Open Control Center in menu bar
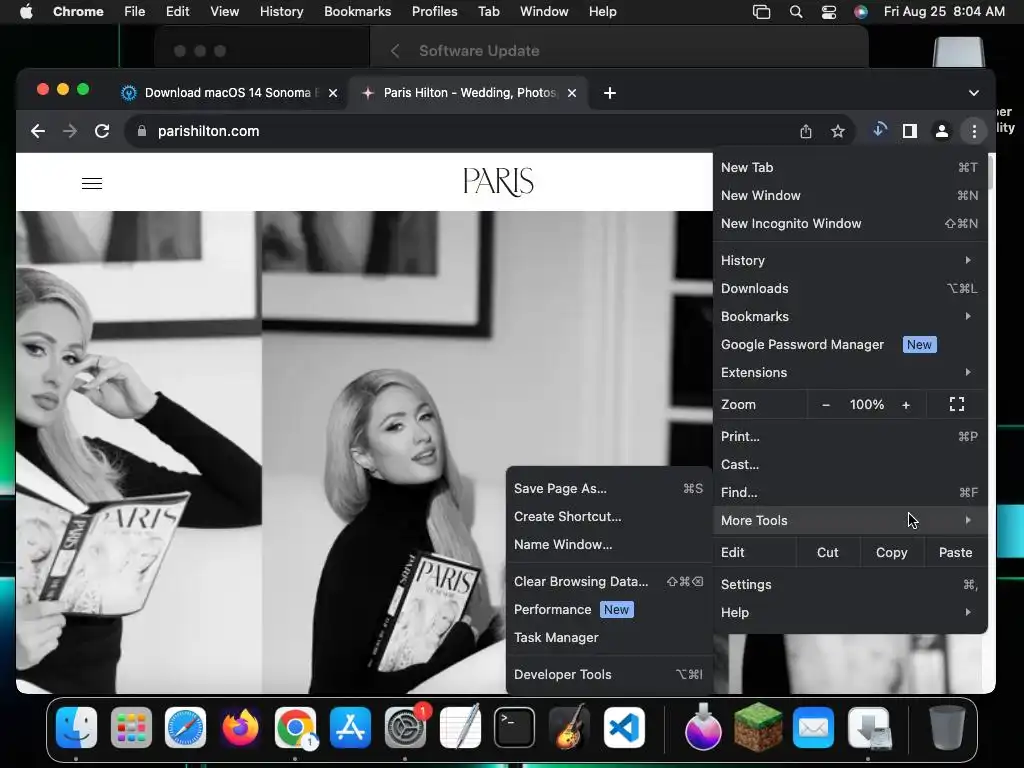 click(829, 12)
